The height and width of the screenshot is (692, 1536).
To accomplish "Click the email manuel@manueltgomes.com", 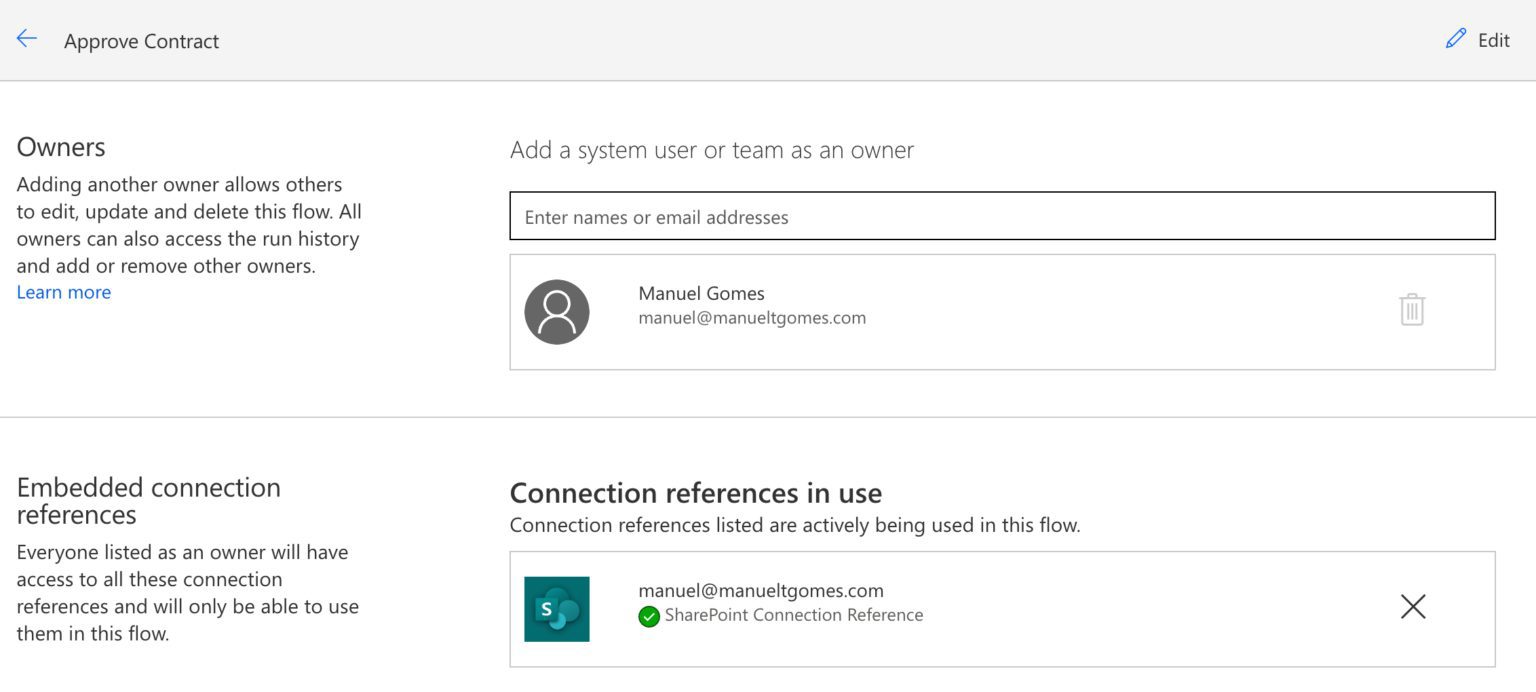I will (753, 317).
